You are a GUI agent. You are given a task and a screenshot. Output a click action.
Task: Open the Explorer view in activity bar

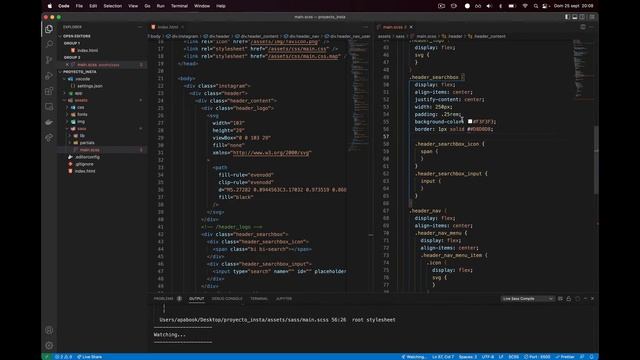tap(49, 29)
